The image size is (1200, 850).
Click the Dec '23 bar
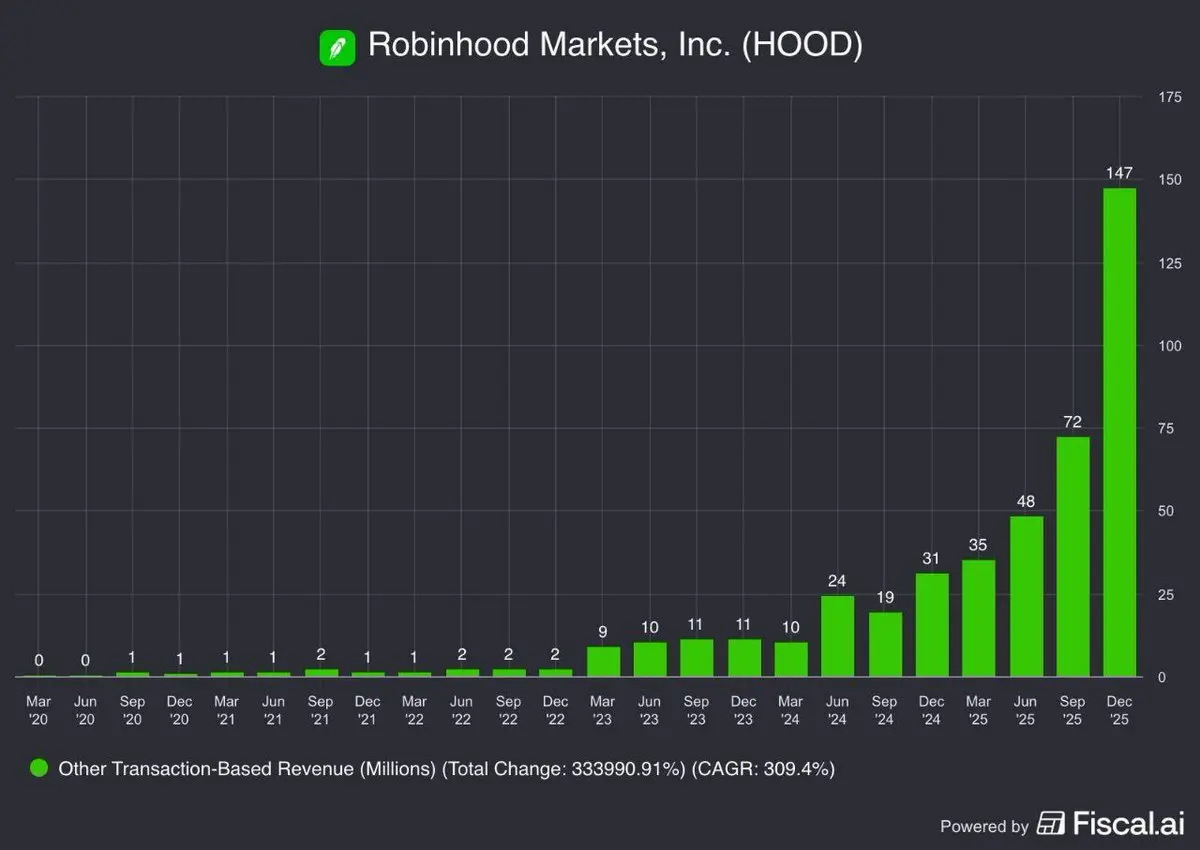(744, 658)
